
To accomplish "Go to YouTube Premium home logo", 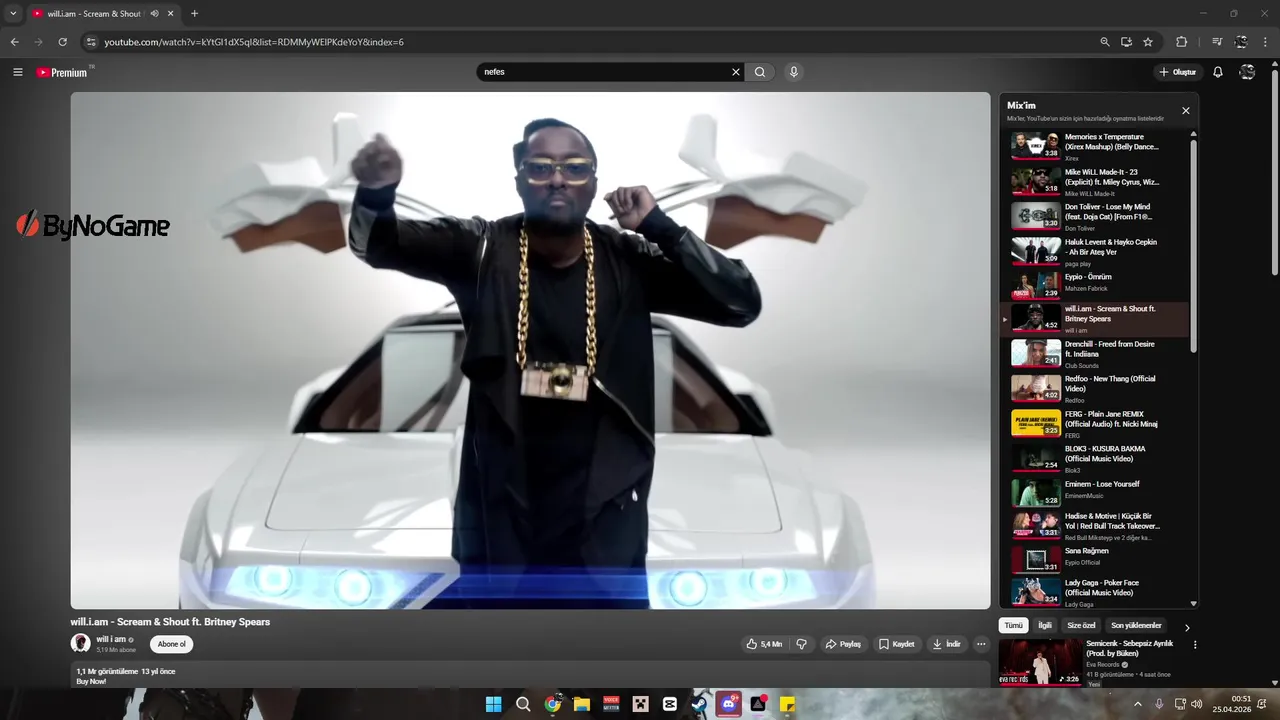I will point(62,72).
